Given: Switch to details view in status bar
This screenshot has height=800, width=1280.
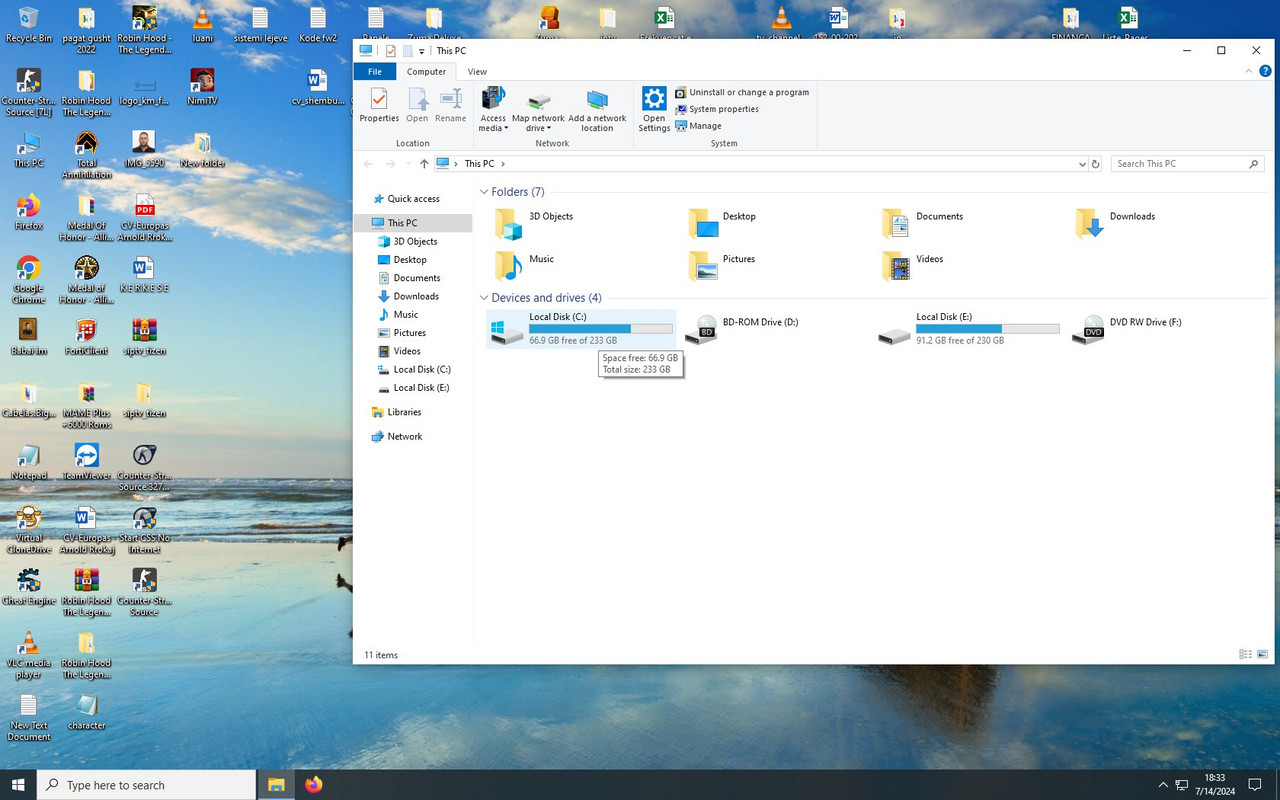Looking at the screenshot, I should (1245, 655).
